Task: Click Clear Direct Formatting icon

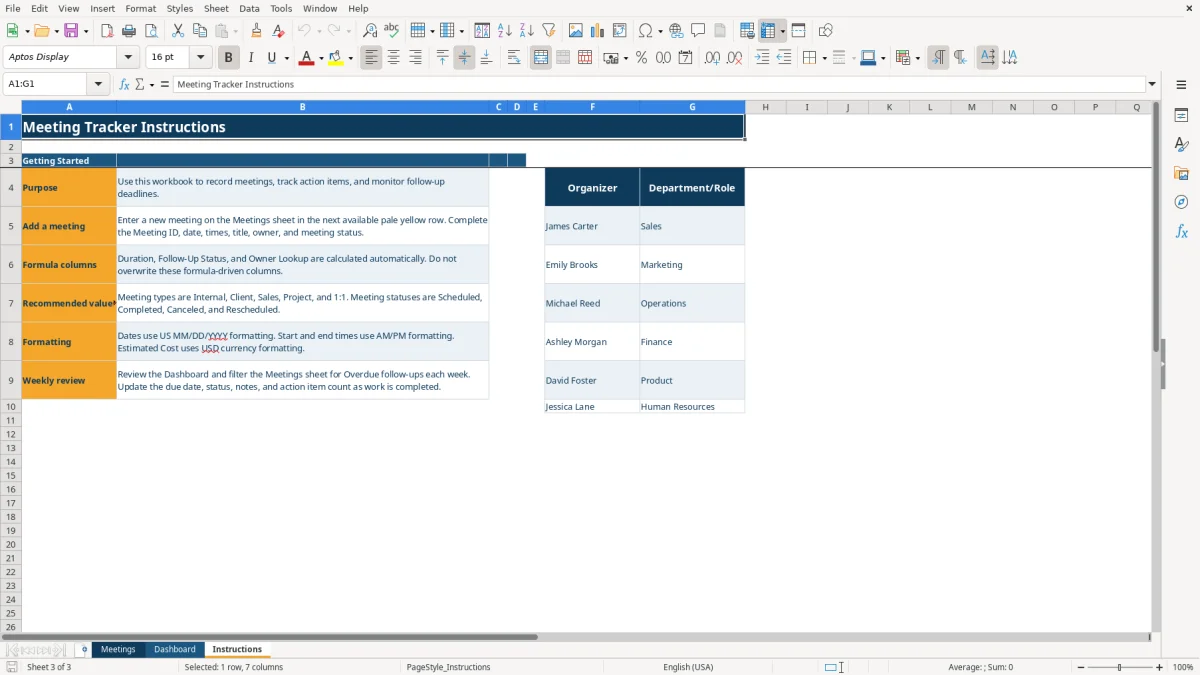Action: (x=279, y=31)
